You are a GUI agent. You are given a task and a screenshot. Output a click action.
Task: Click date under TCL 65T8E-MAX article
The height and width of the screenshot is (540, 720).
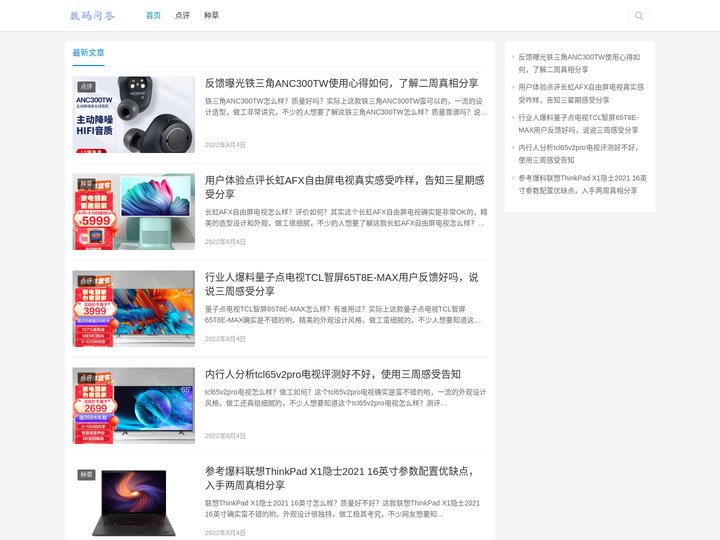[225, 339]
